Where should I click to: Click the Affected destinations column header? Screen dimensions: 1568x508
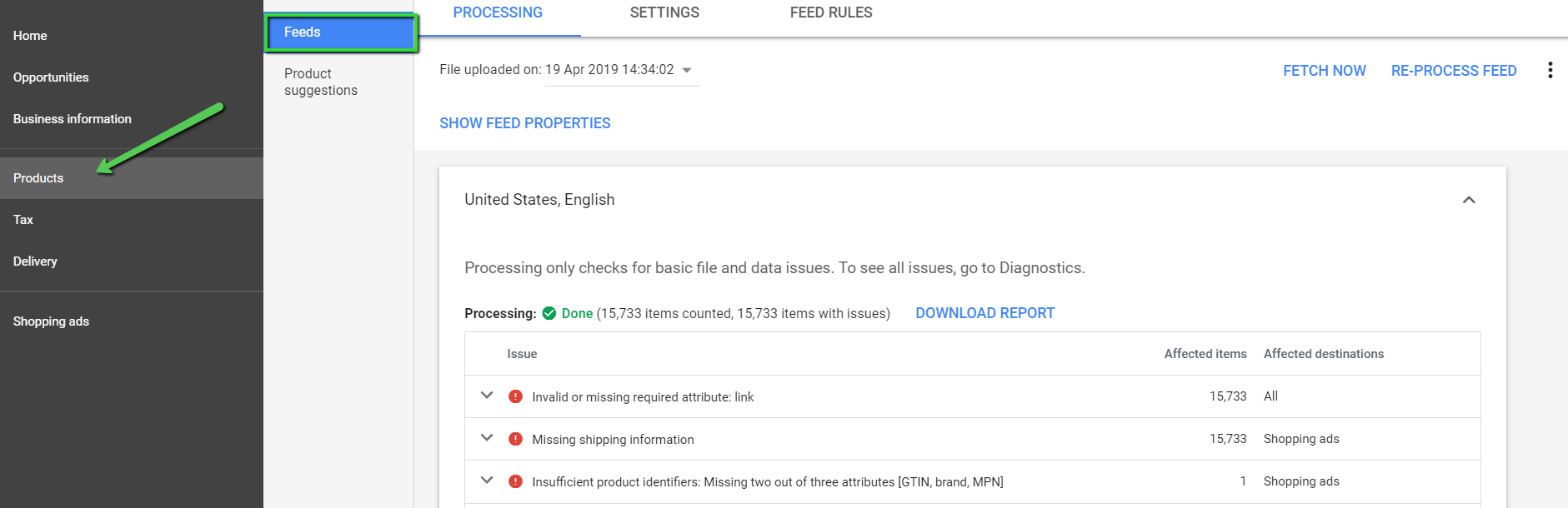click(x=1324, y=354)
